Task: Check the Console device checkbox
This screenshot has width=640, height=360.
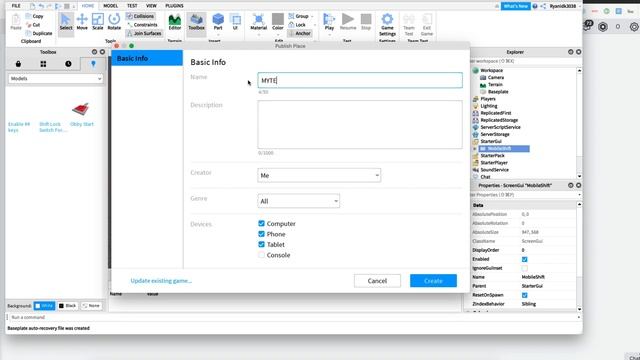Action: (x=261, y=255)
